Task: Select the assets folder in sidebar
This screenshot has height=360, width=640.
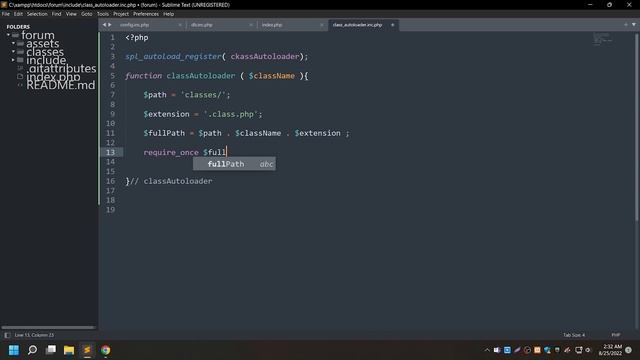Action: coord(42,43)
